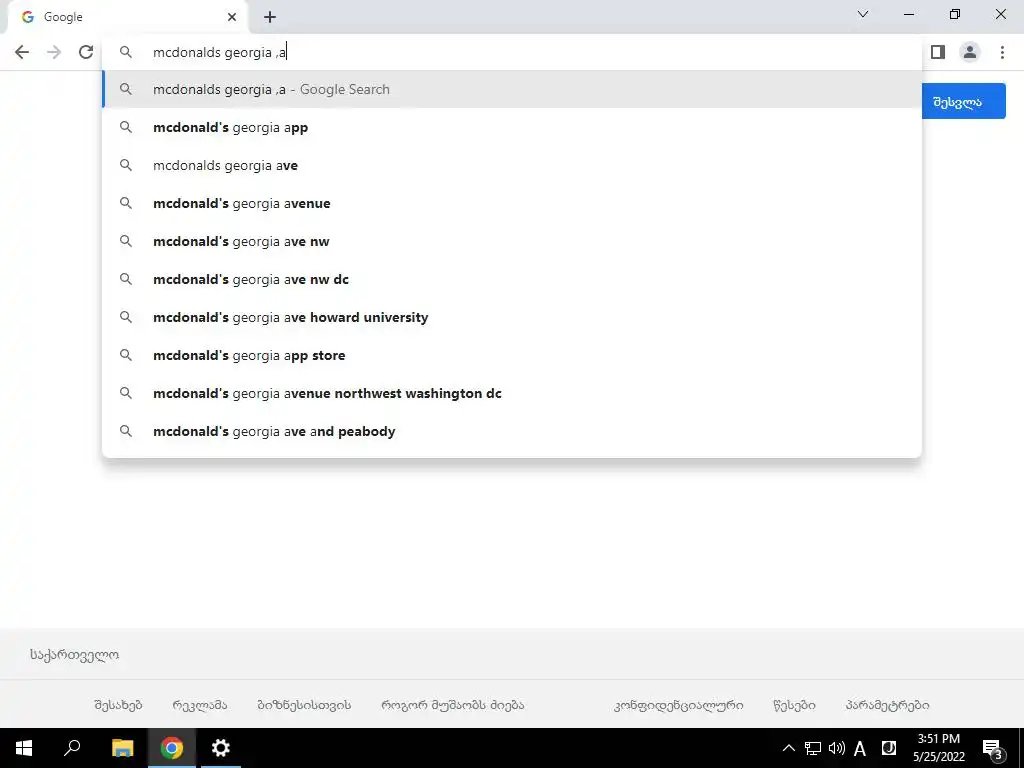
Task: Open the წესები footer link
Action: coord(794,705)
